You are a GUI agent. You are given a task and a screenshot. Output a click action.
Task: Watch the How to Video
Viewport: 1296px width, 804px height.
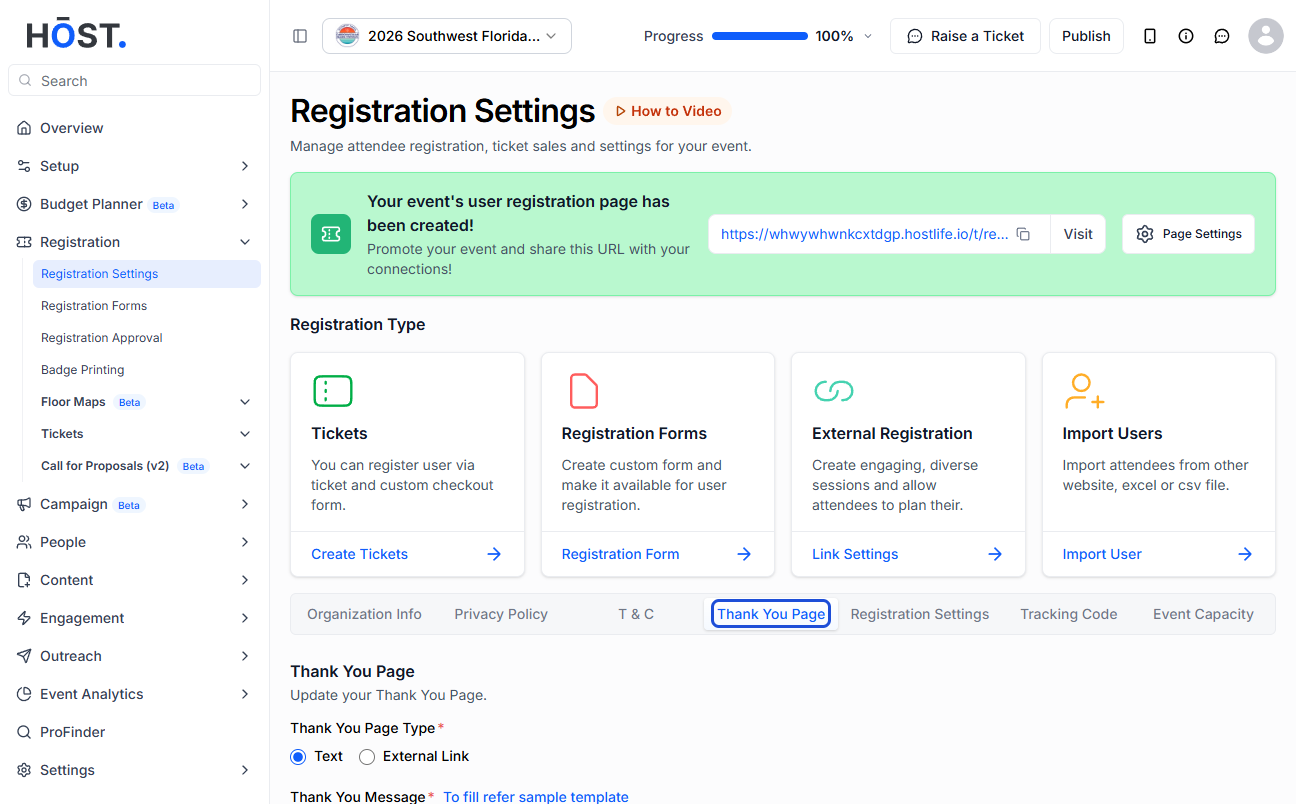[668, 111]
